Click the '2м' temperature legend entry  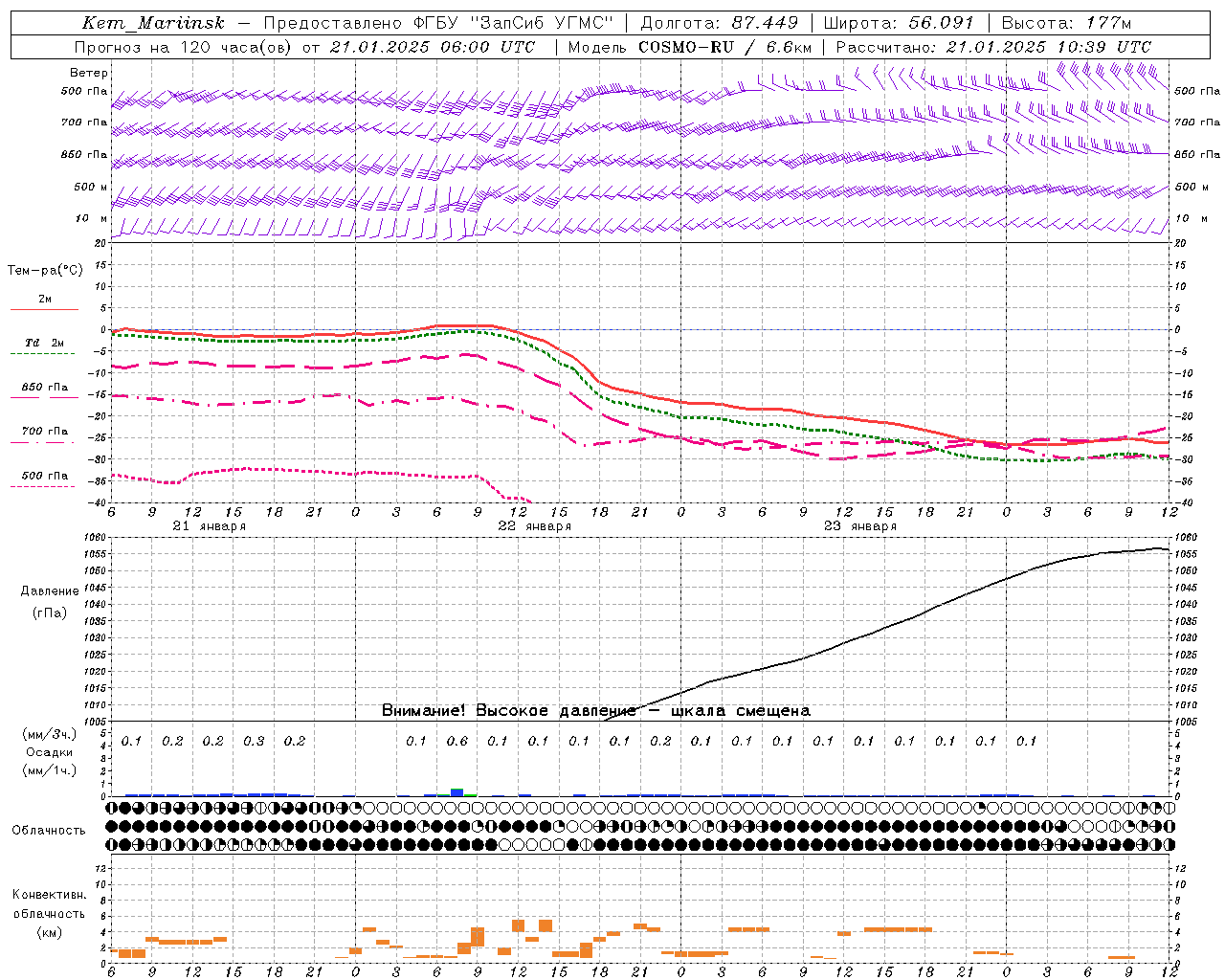tap(45, 299)
